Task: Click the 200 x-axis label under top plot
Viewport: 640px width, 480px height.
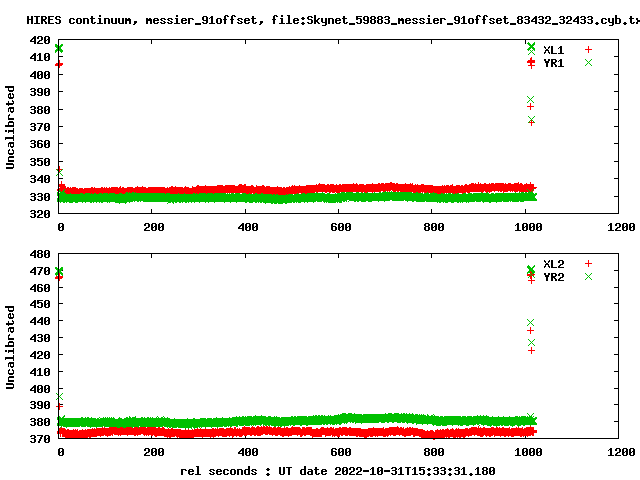Action: tap(153, 227)
